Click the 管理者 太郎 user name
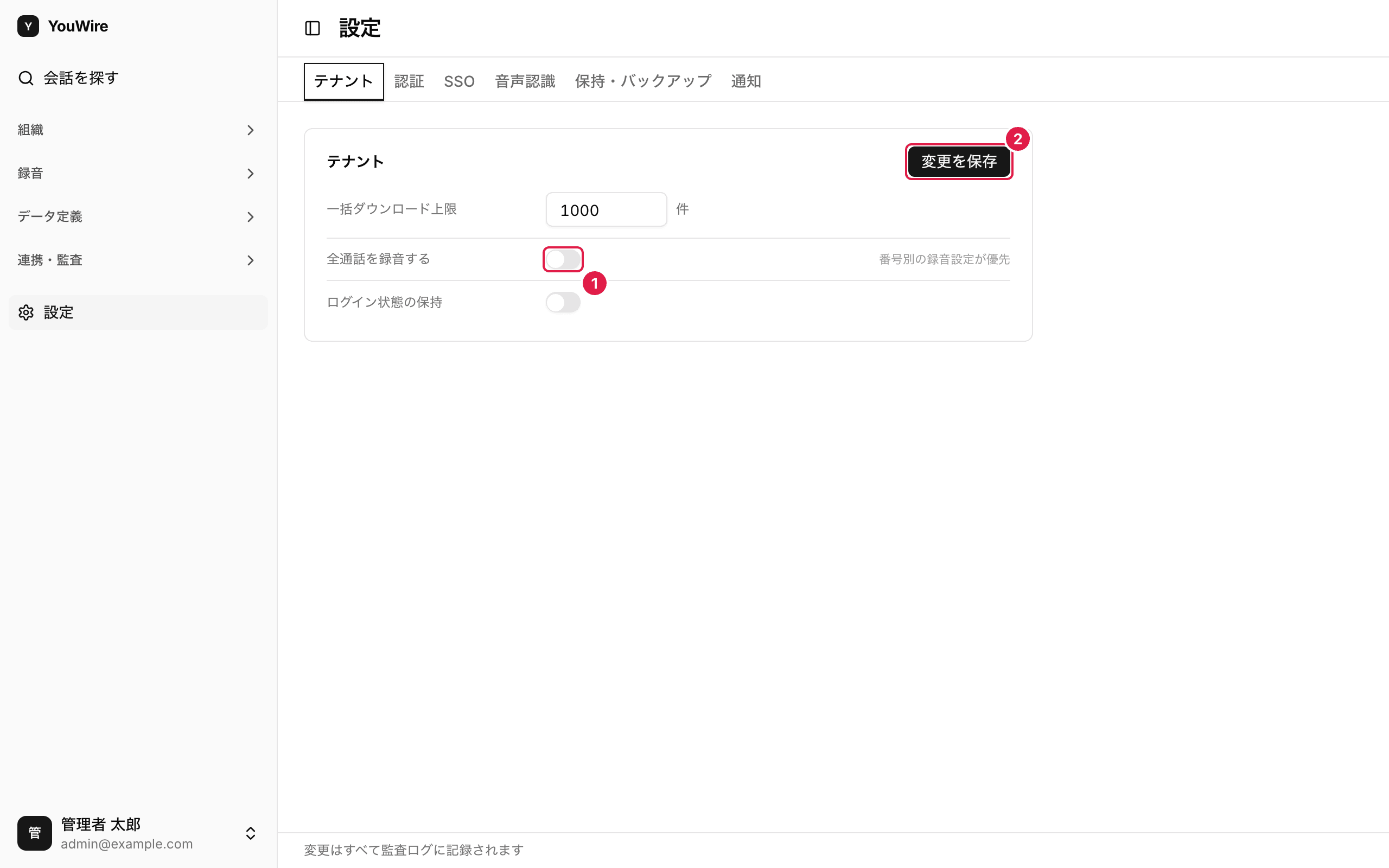This screenshot has width=1389, height=868. 101,825
